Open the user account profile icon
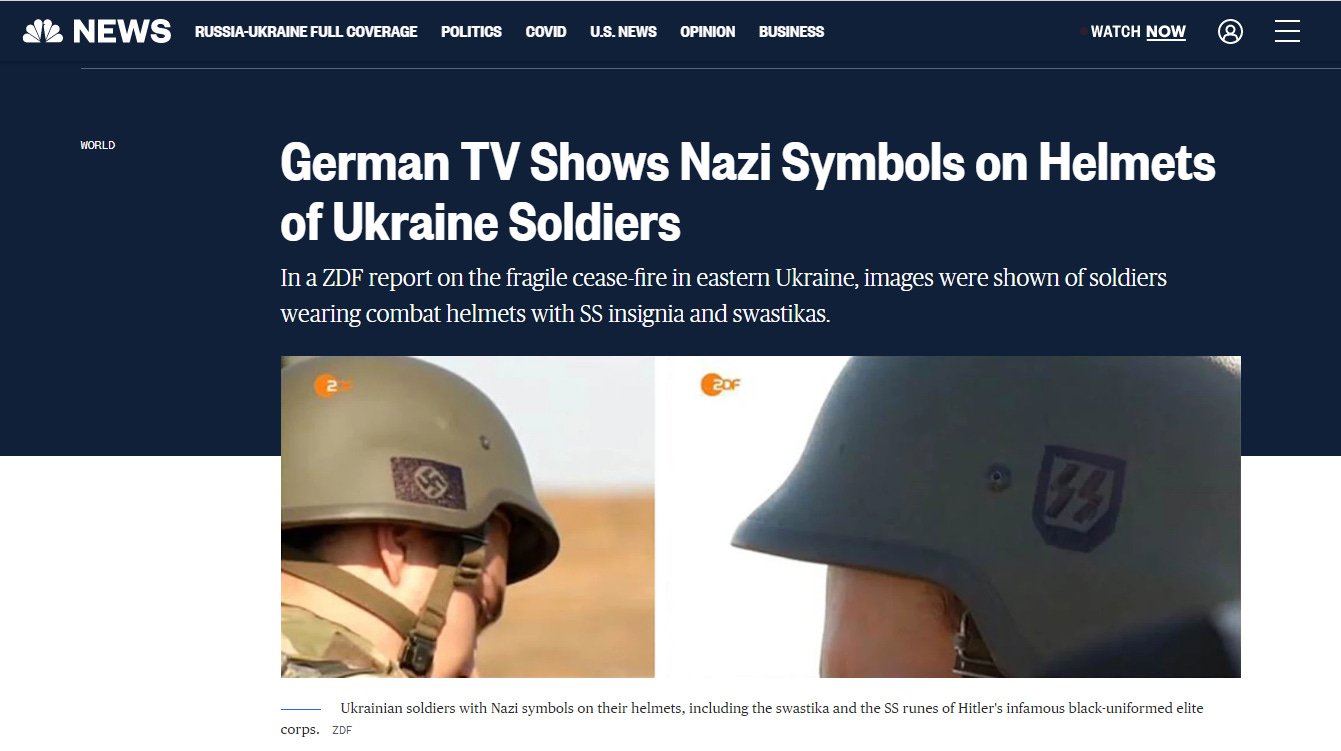Viewport: 1341px width, 751px height. [x=1230, y=32]
